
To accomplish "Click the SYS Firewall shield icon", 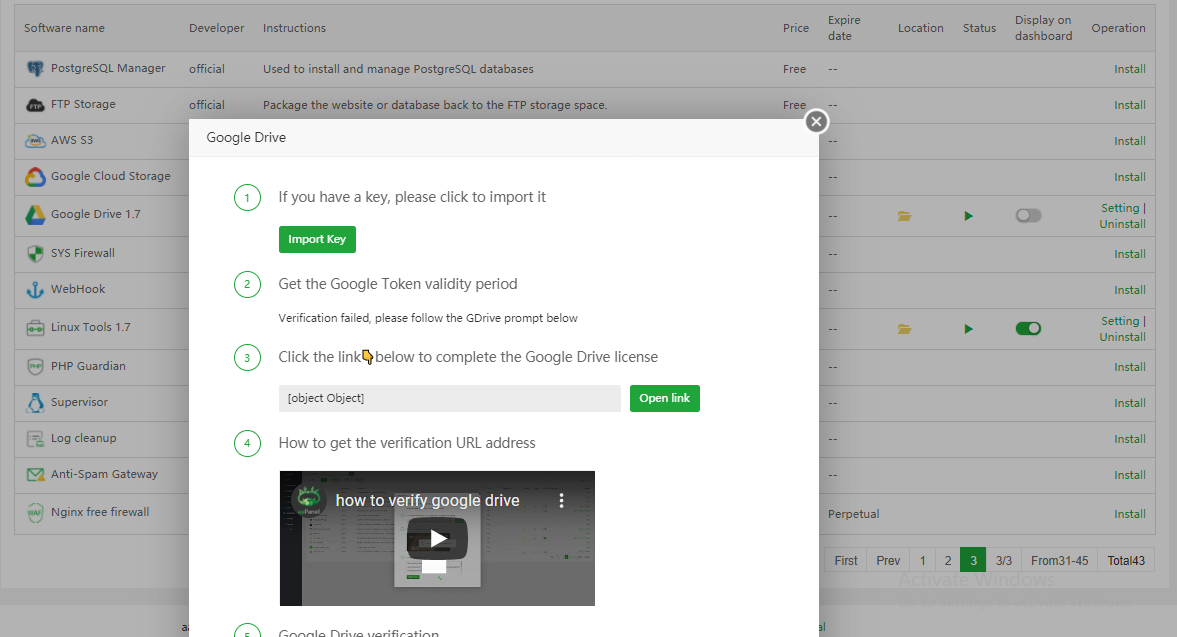I will pyautogui.click(x=35, y=254).
